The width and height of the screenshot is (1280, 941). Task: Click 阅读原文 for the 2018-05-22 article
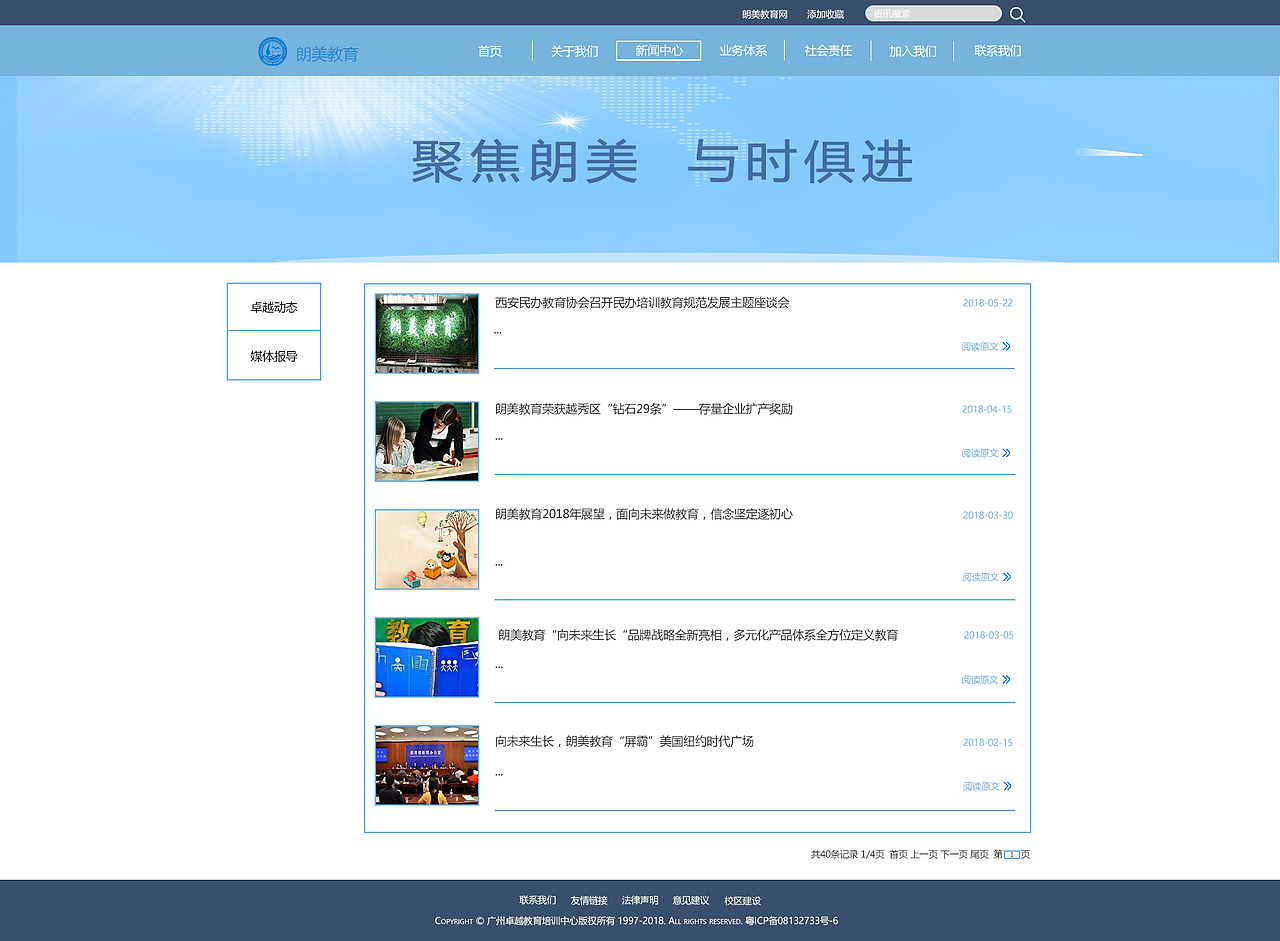click(977, 346)
